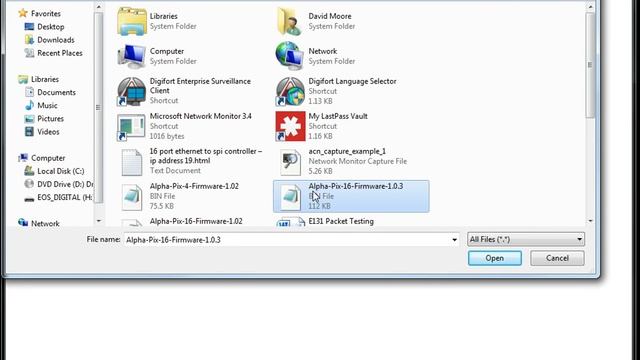Click the Computer icon in navigation pane
Screen dimensions: 640x360
23,158
